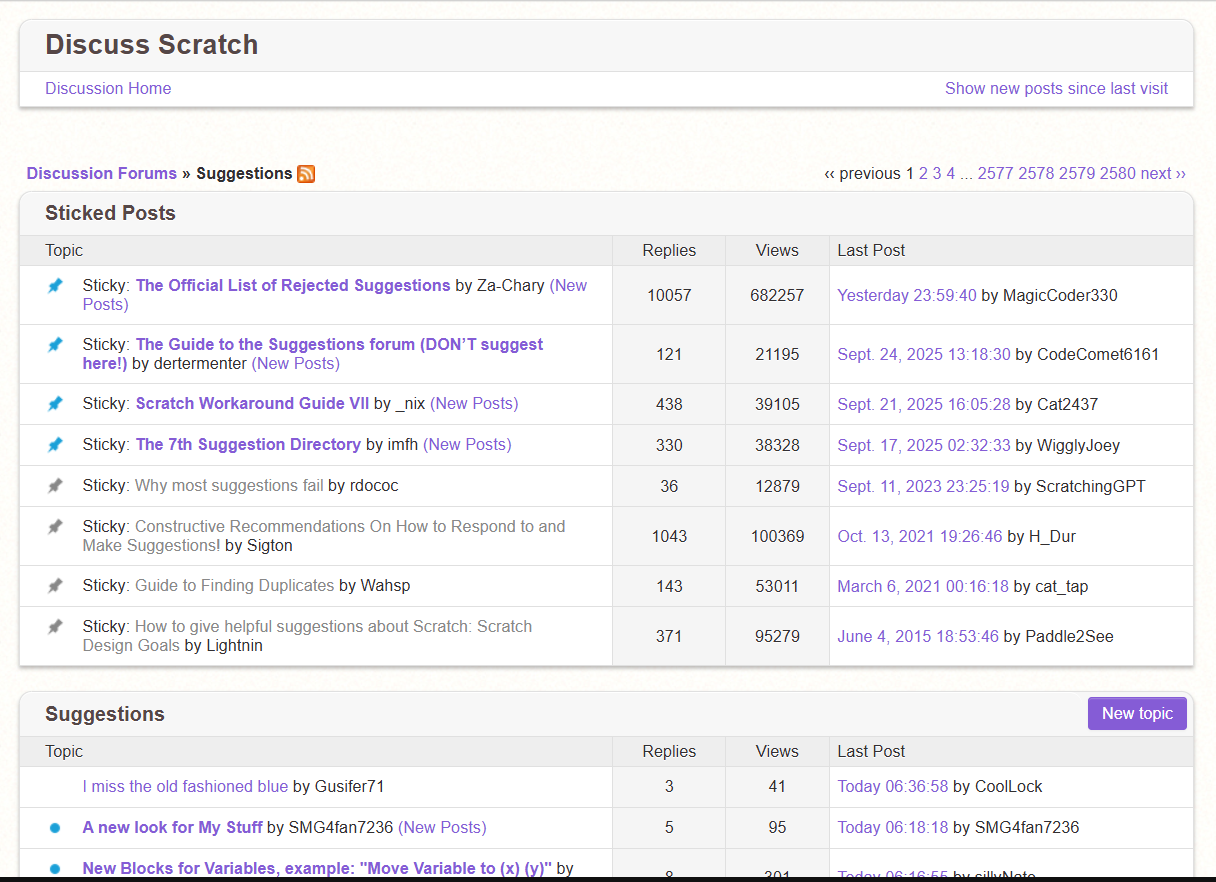Open last post Oct. 13, 2021 19:26:46
This screenshot has width=1216, height=882.
920,536
